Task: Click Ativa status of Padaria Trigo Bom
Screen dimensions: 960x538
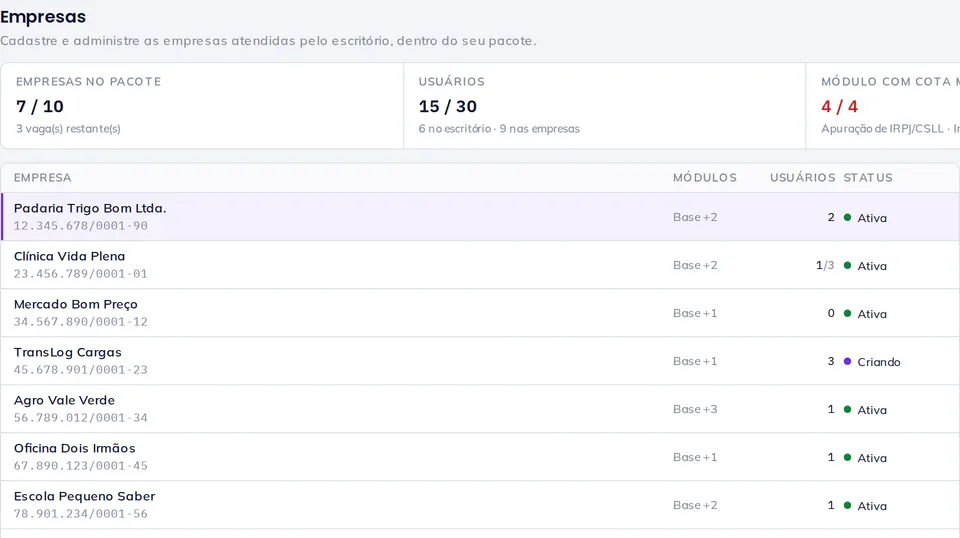Action: [x=865, y=218]
